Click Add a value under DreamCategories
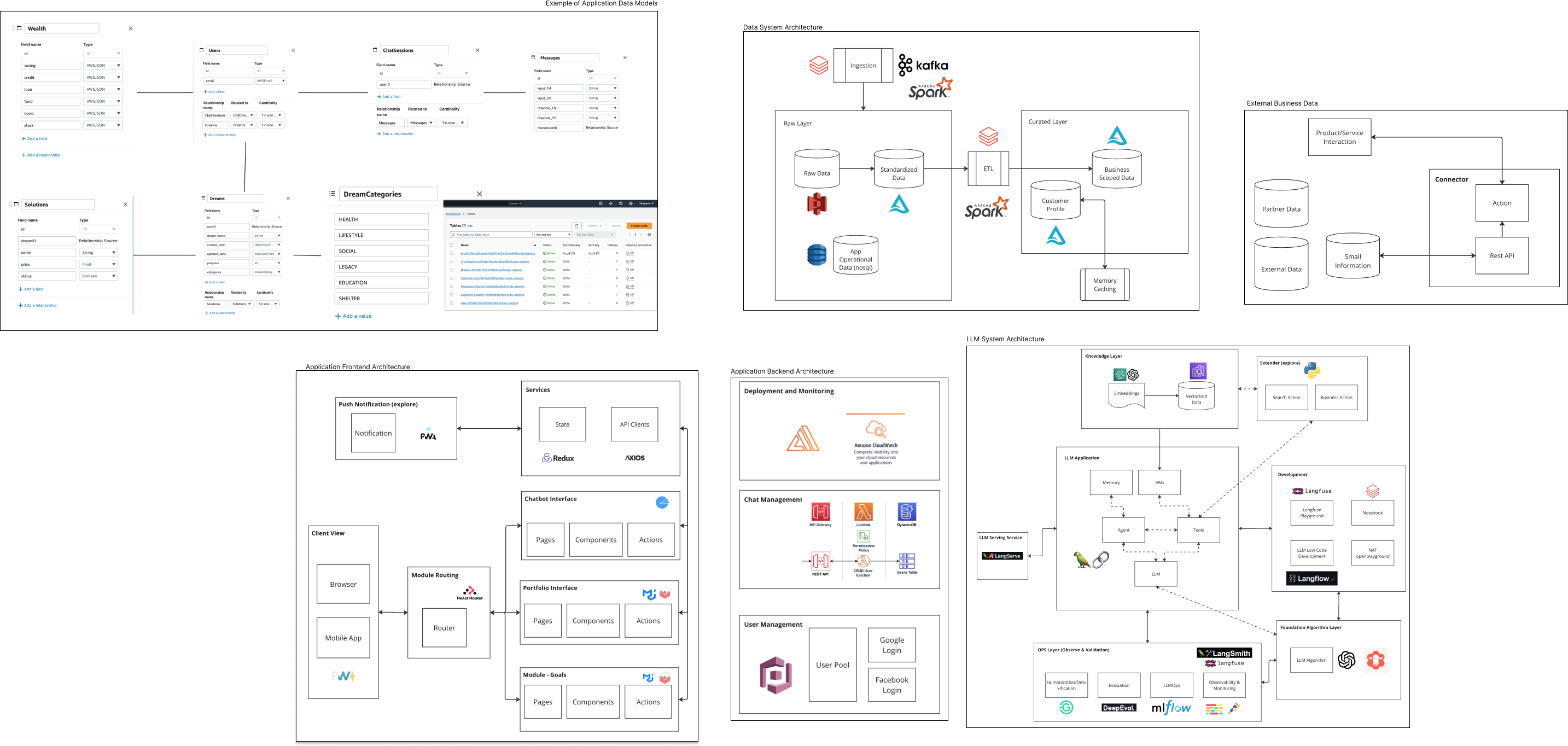 pyautogui.click(x=353, y=316)
